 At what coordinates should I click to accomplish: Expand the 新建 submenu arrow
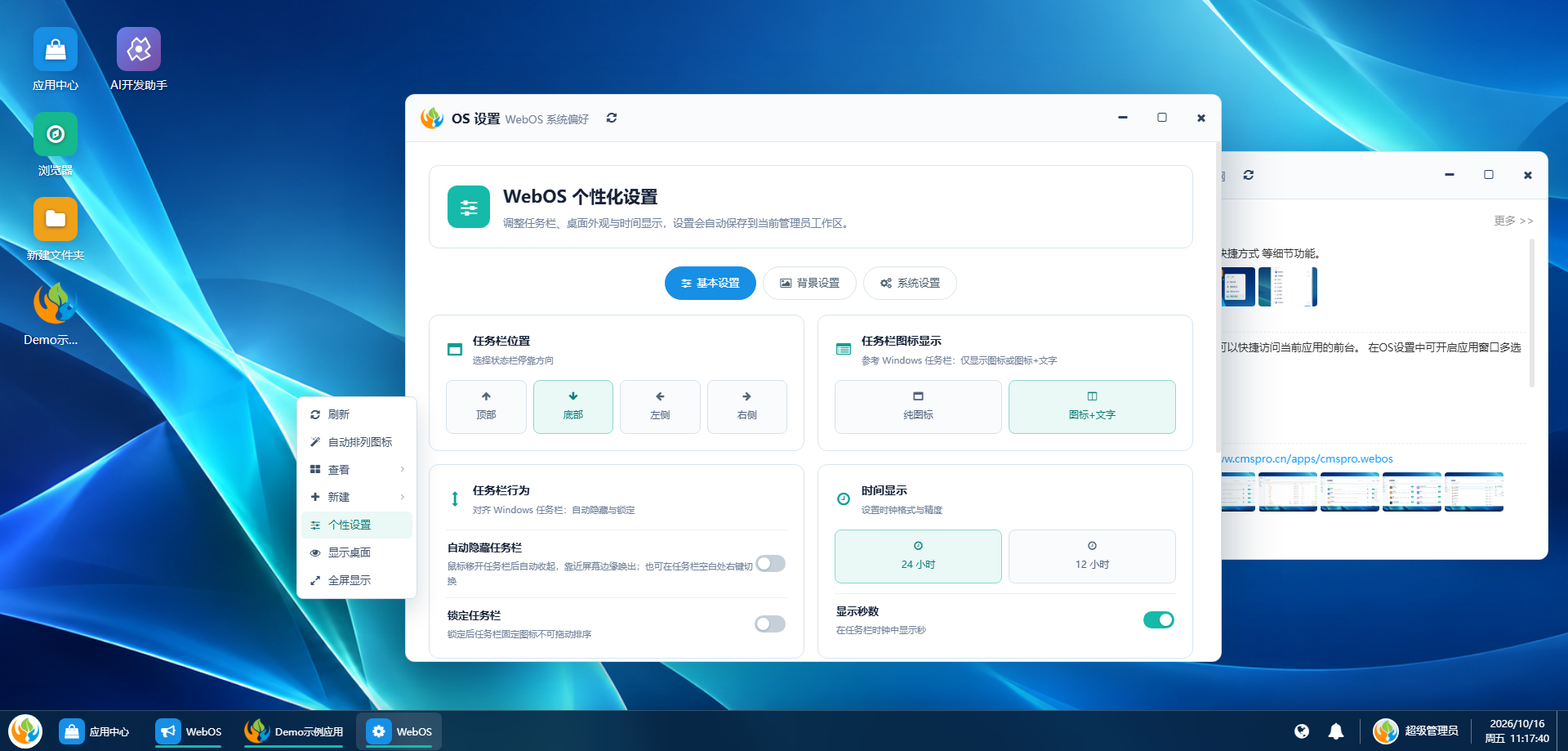pos(403,497)
